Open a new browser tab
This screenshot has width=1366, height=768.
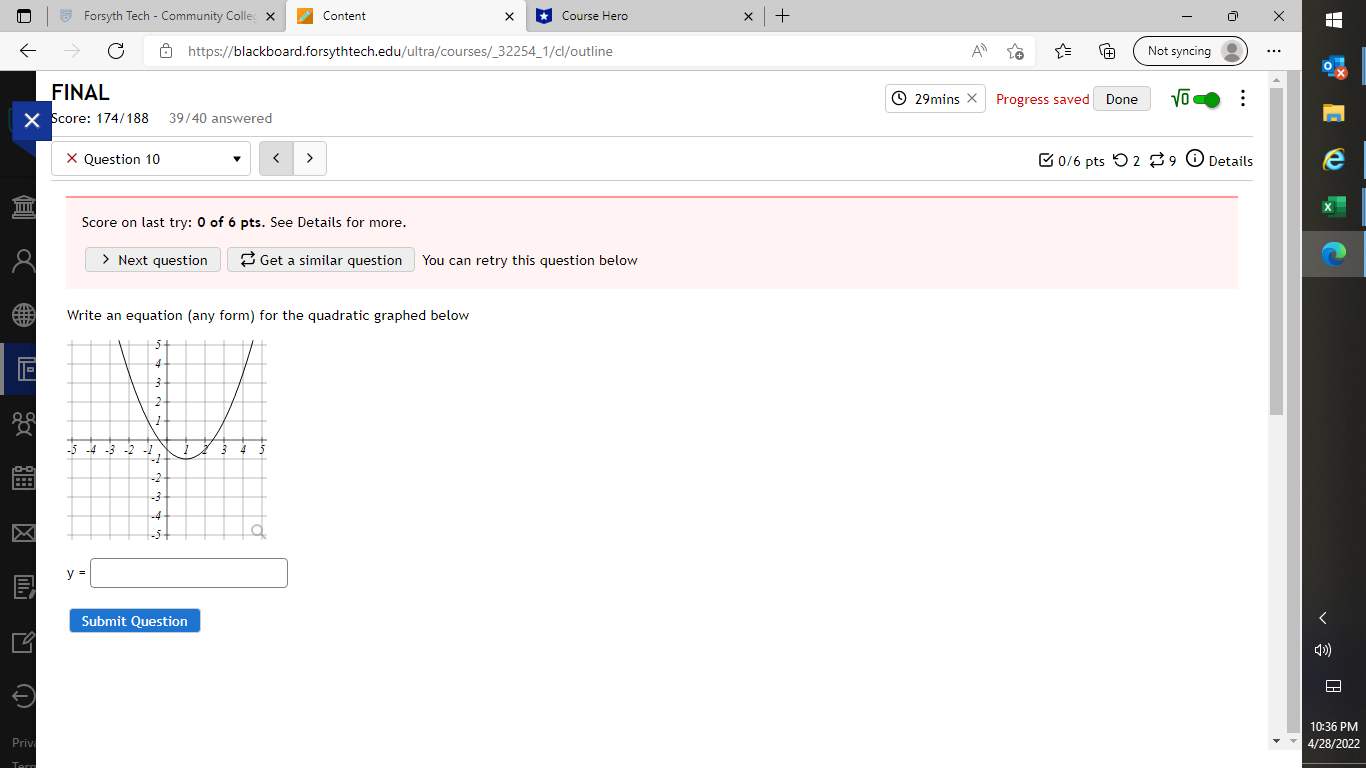click(x=783, y=16)
